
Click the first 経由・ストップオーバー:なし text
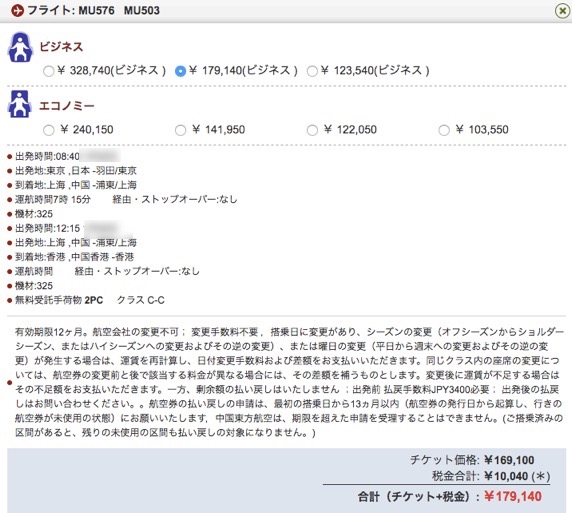tap(175, 200)
